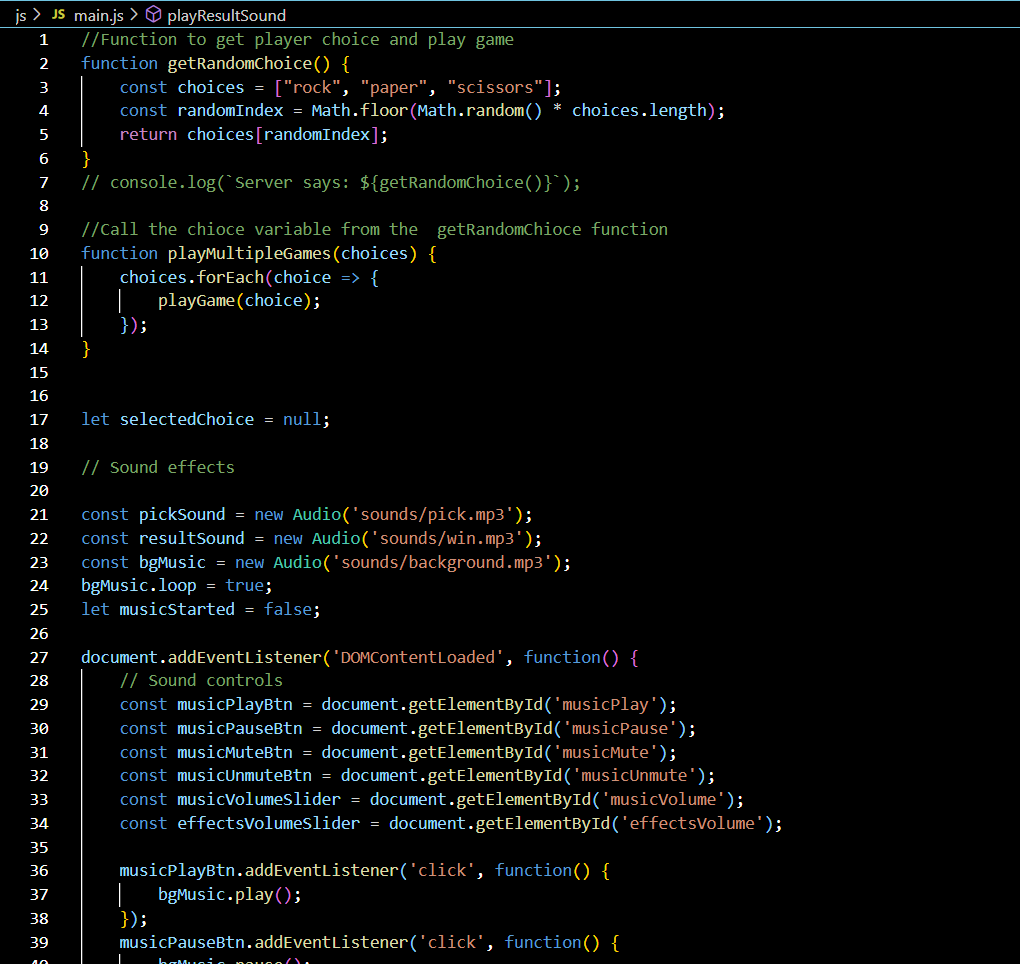Click the 'false' value on line 25
The width and height of the screenshot is (1020, 964).
tap(288, 609)
